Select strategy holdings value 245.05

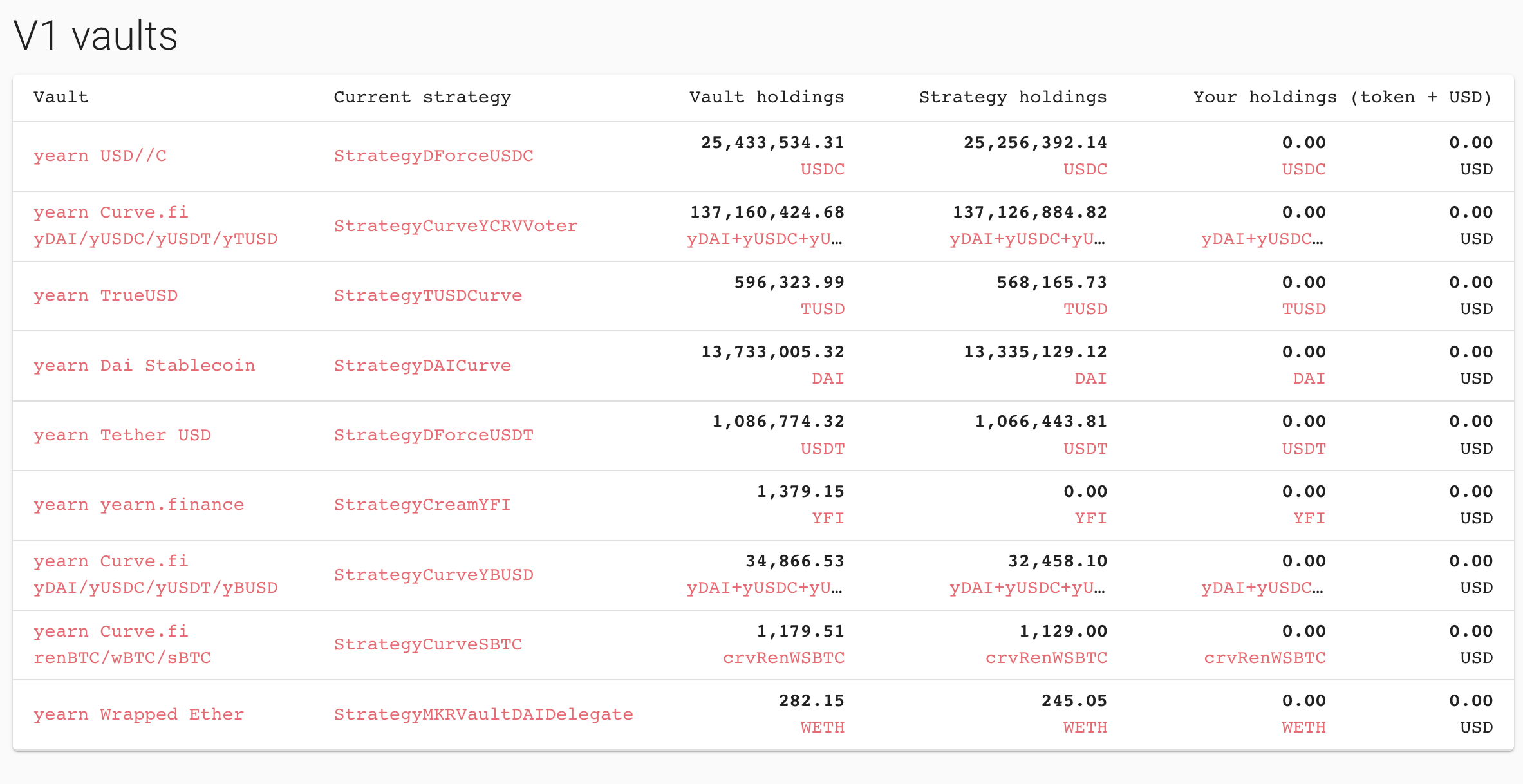[x=1074, y=701]
